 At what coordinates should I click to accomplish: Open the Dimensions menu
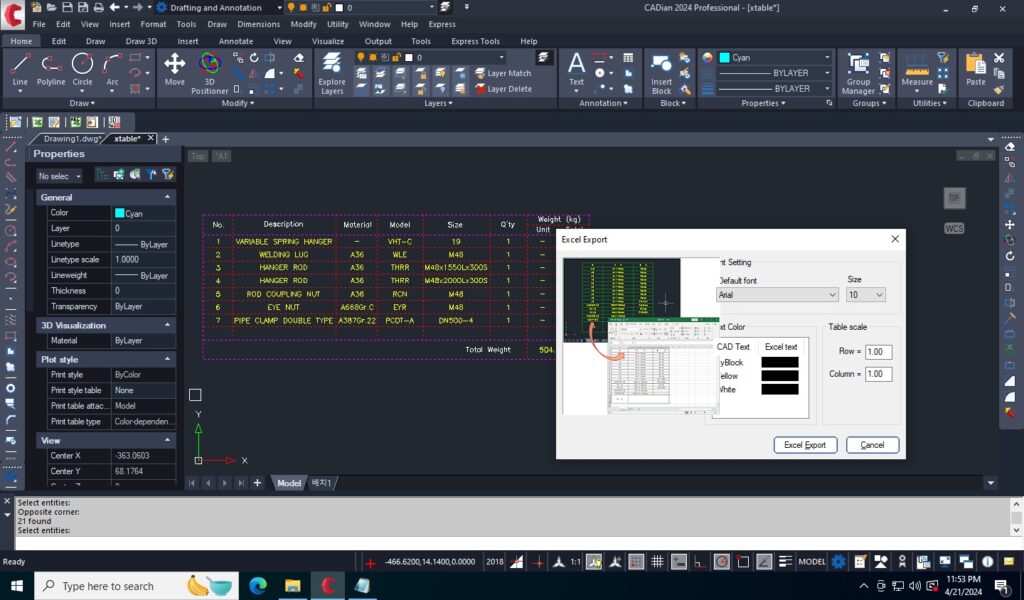(x=258, y=24)
